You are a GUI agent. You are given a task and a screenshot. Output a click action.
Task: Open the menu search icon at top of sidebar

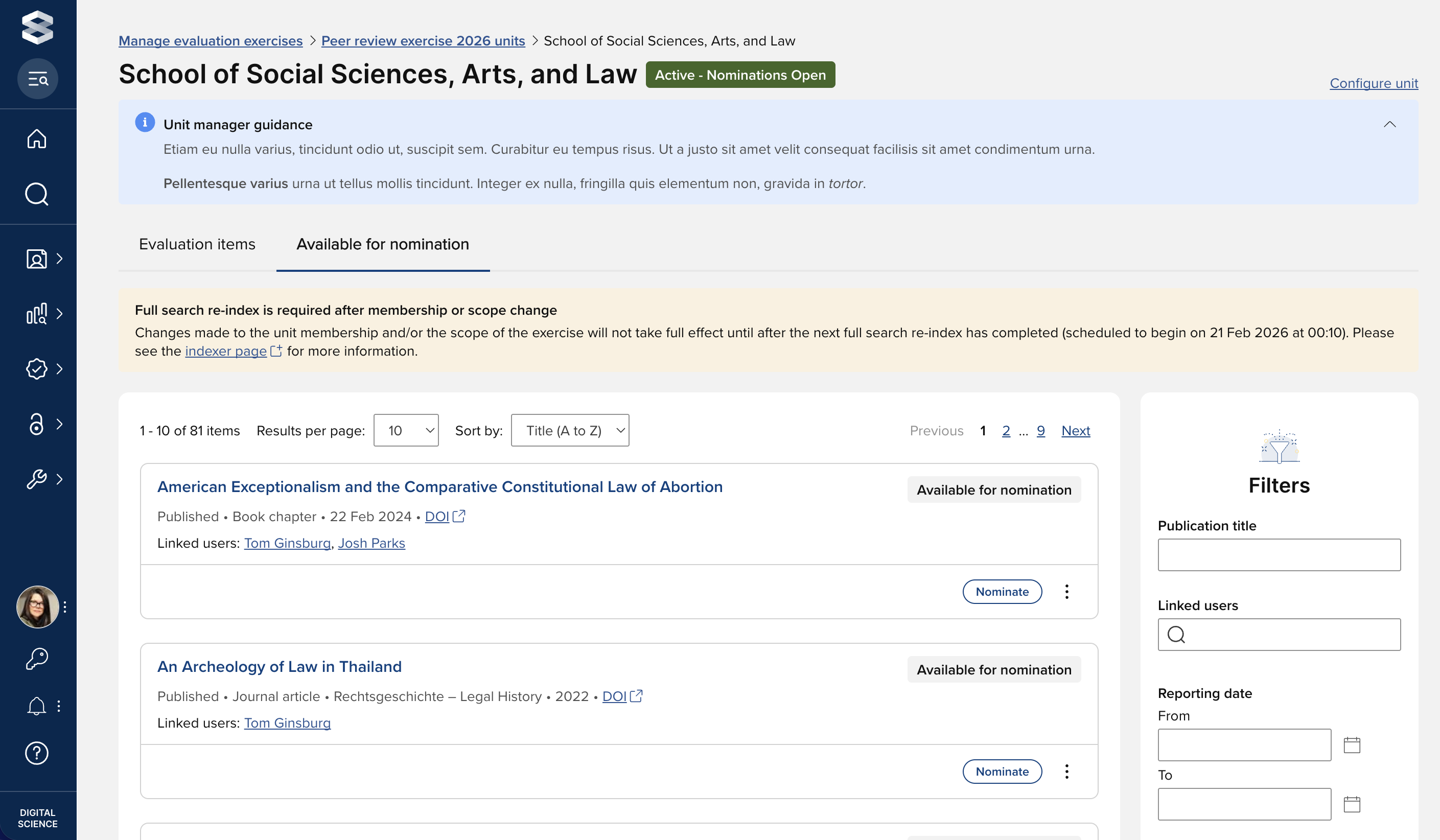[x=38, y=79]
